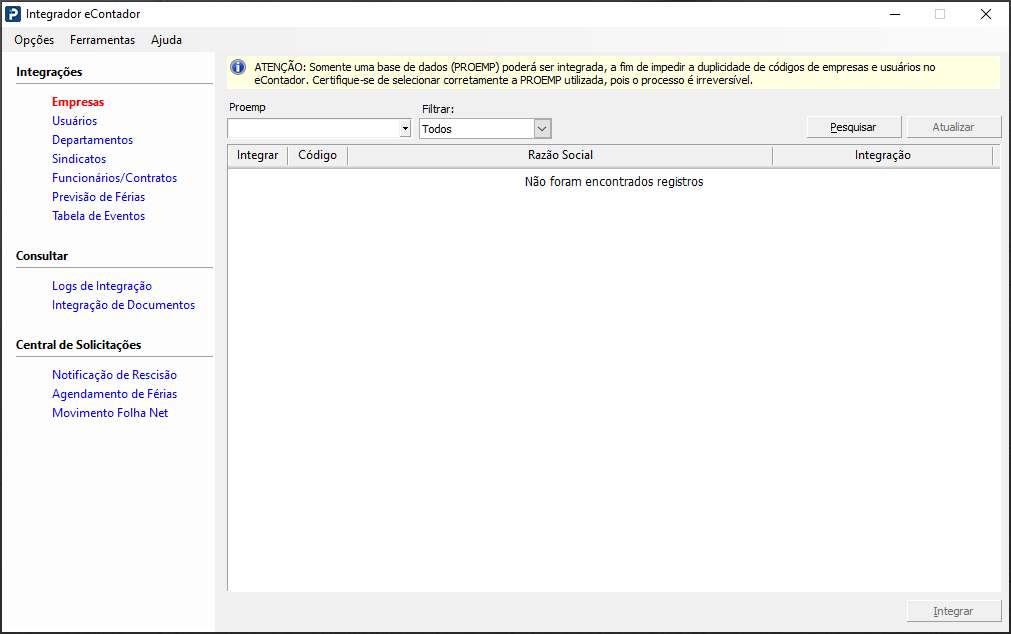Viewport: 1011px width, 634px height.
Task: Click the Integrador eContador app icon in title bar
Action: [13, 14]
